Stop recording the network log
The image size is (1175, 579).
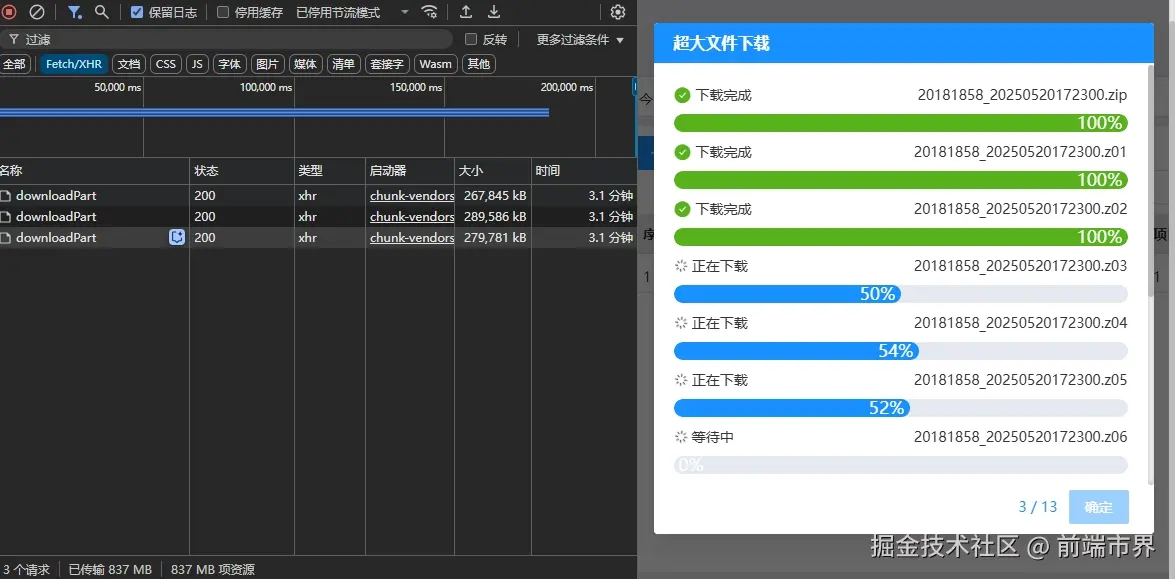tap(11, 13)
